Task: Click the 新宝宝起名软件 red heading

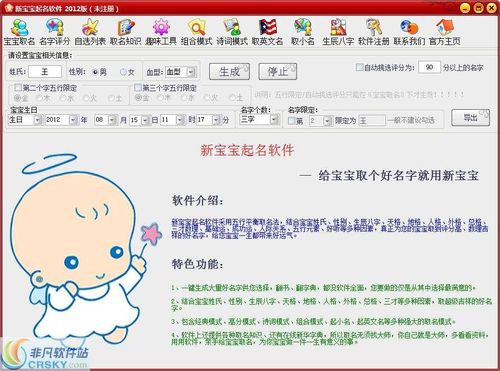Action: point(247,150)
